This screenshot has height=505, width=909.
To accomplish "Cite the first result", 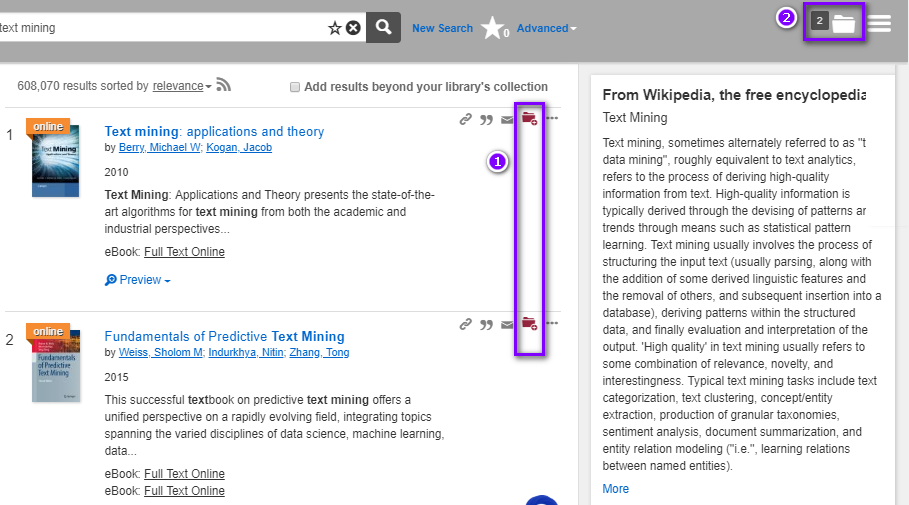I will (486, 120).
